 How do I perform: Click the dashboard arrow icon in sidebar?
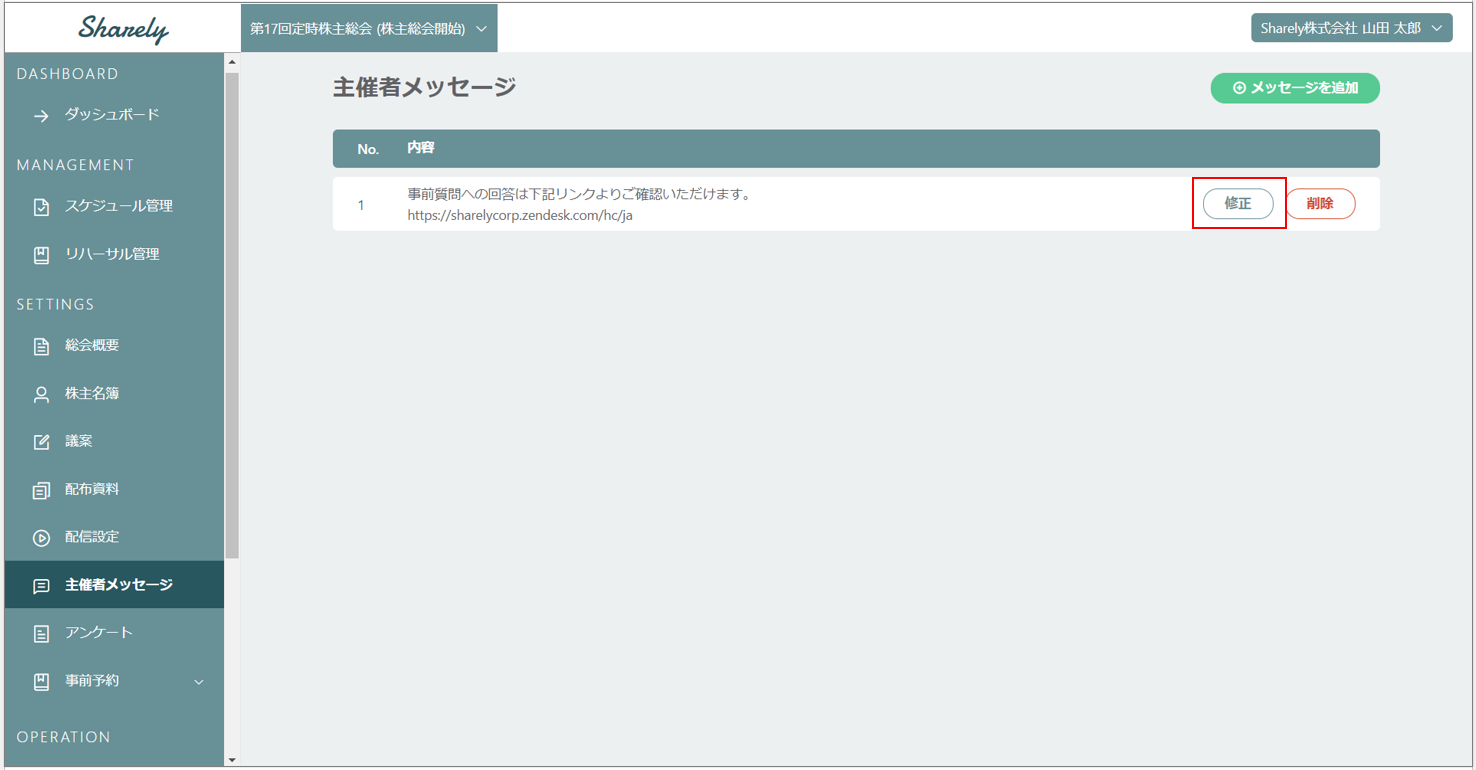[x=41, y=116]
